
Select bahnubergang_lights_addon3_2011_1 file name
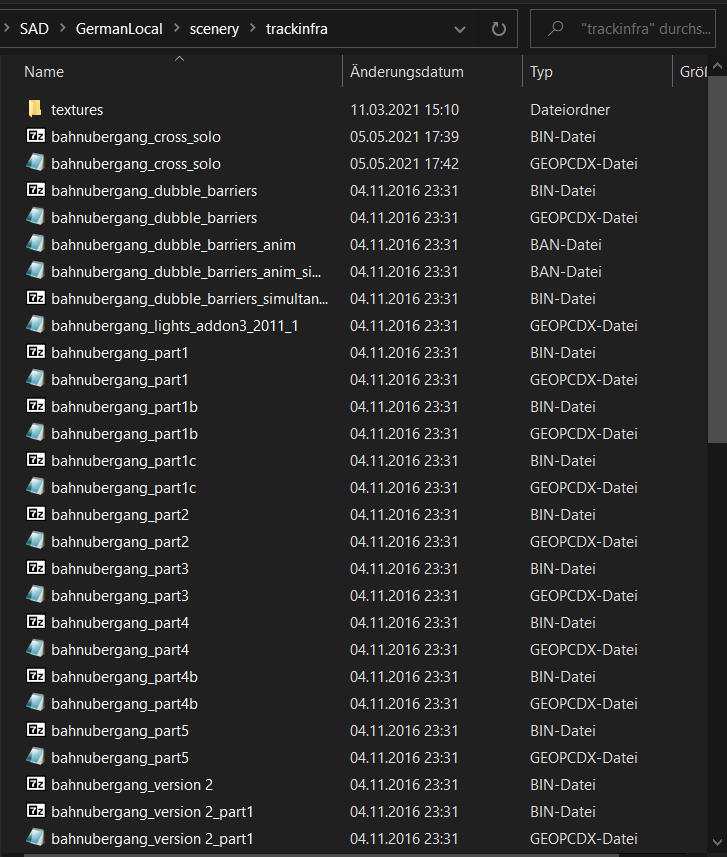(x=175, y=325)
